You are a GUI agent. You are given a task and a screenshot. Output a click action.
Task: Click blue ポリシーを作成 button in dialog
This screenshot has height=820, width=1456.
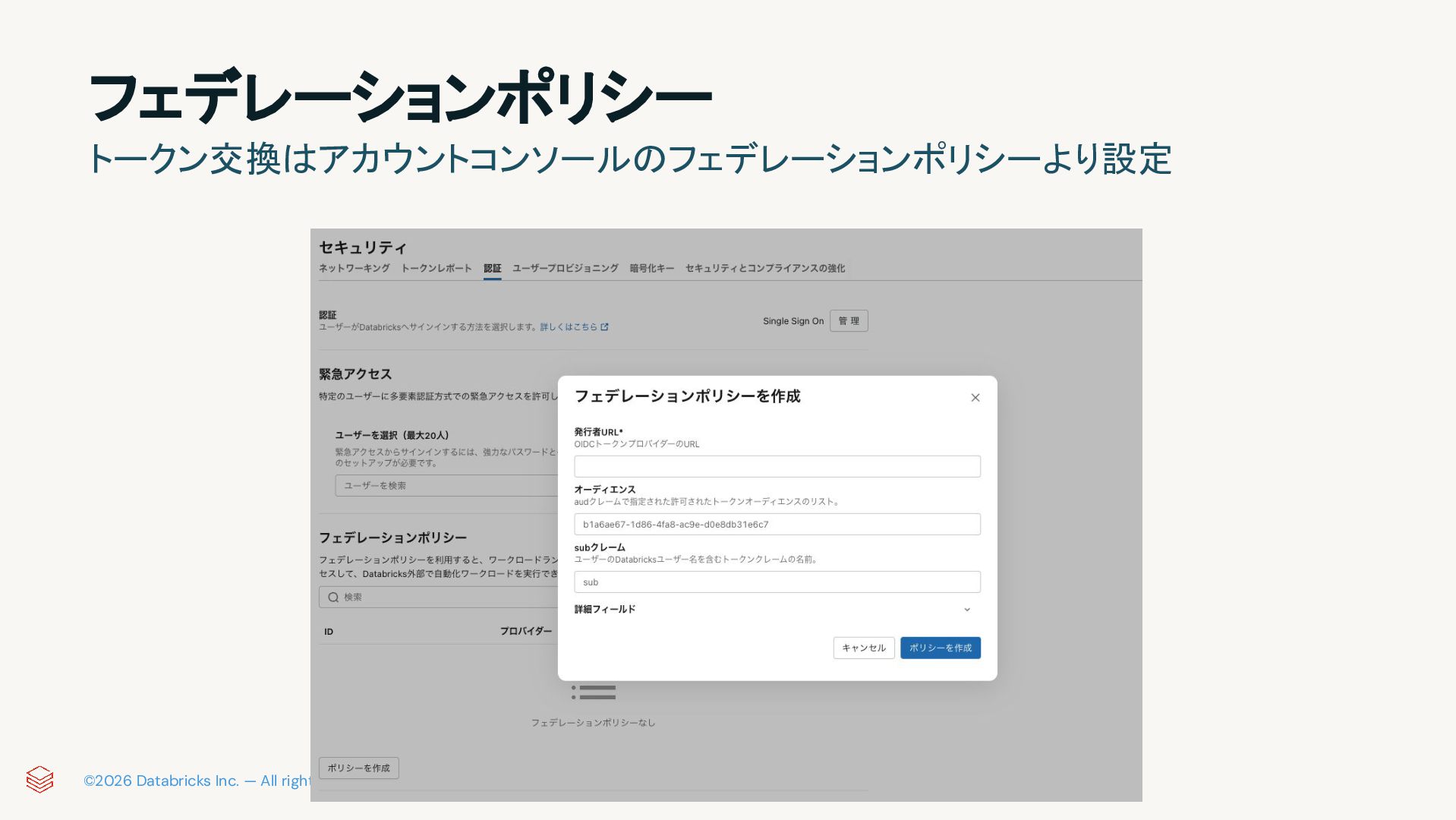click(941, 648)
